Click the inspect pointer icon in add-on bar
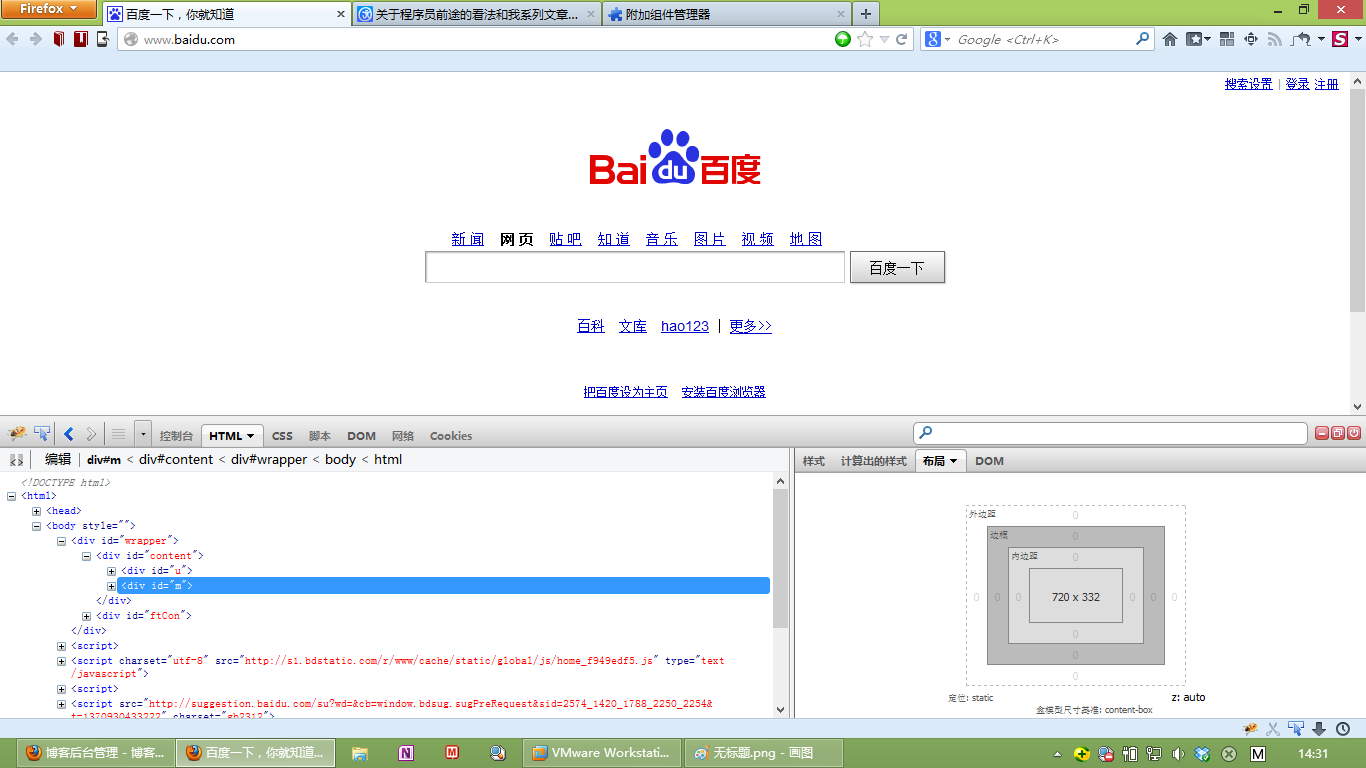The image size is (1366, 768). (1296, 729)
